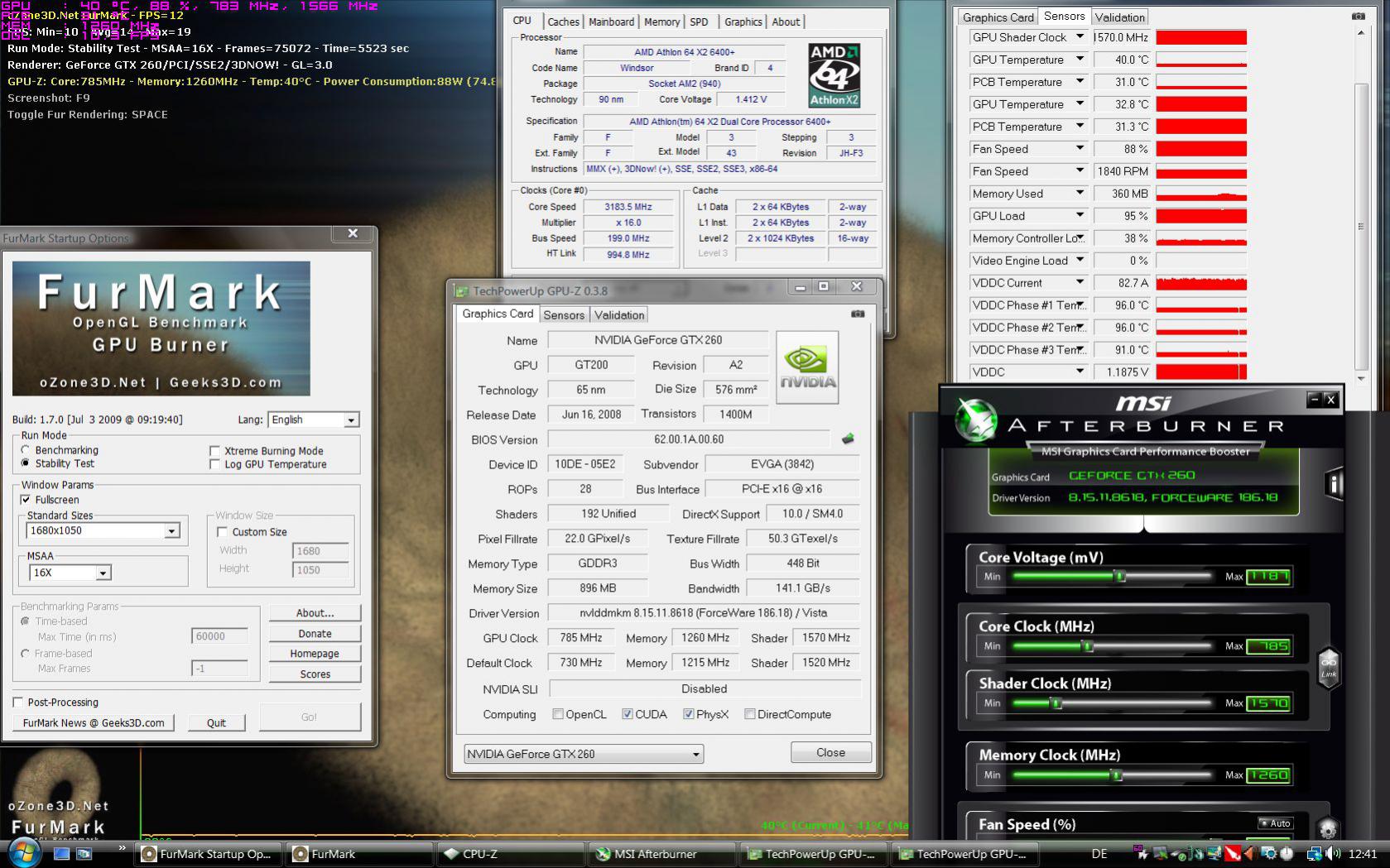Open the Standard Sizes 1680x1050 dropdown
This screenshot has height=868, width=1390.
172,531
